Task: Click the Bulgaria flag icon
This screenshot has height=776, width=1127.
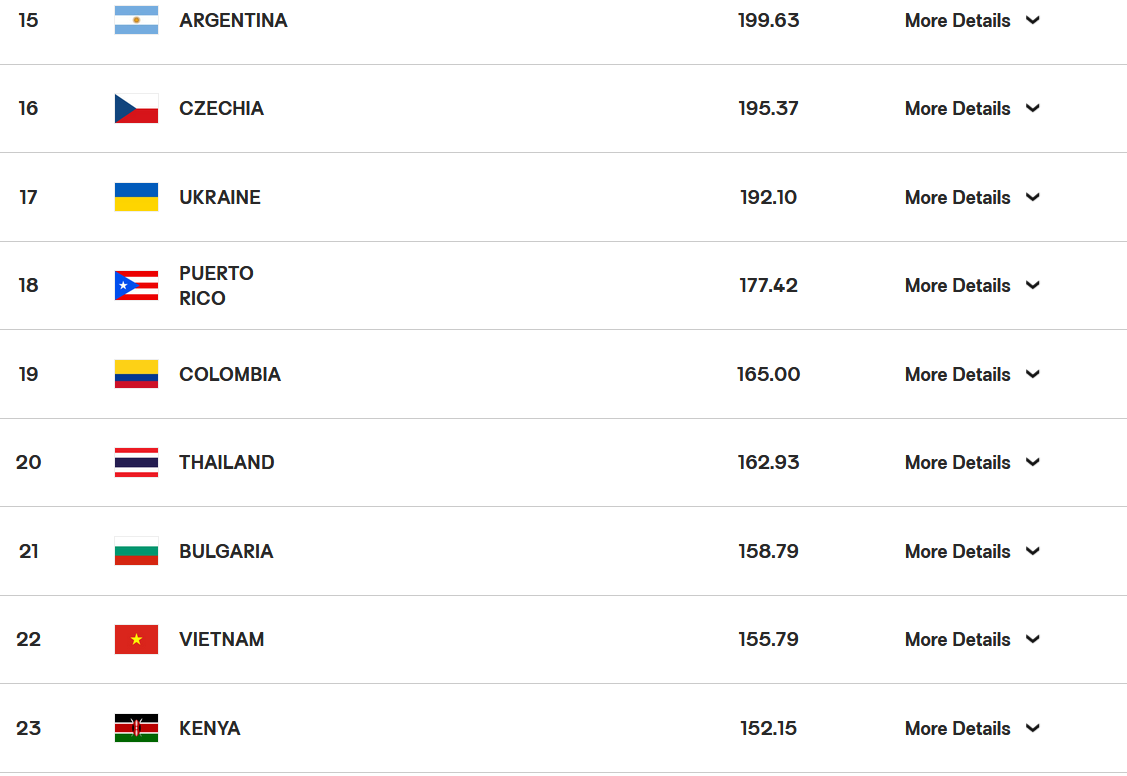Action: pos(137,551)
